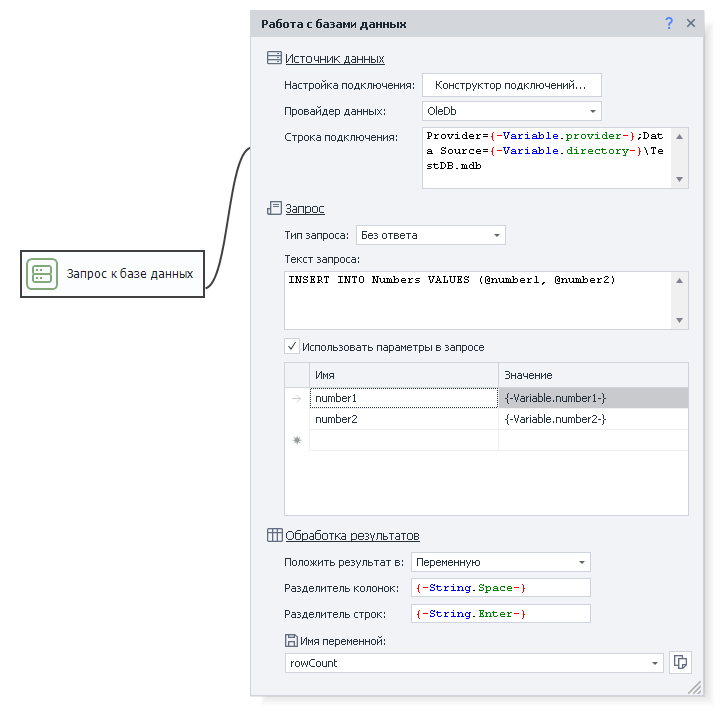Close the database dialog window

pyautogui.click(x=691, y=23)
